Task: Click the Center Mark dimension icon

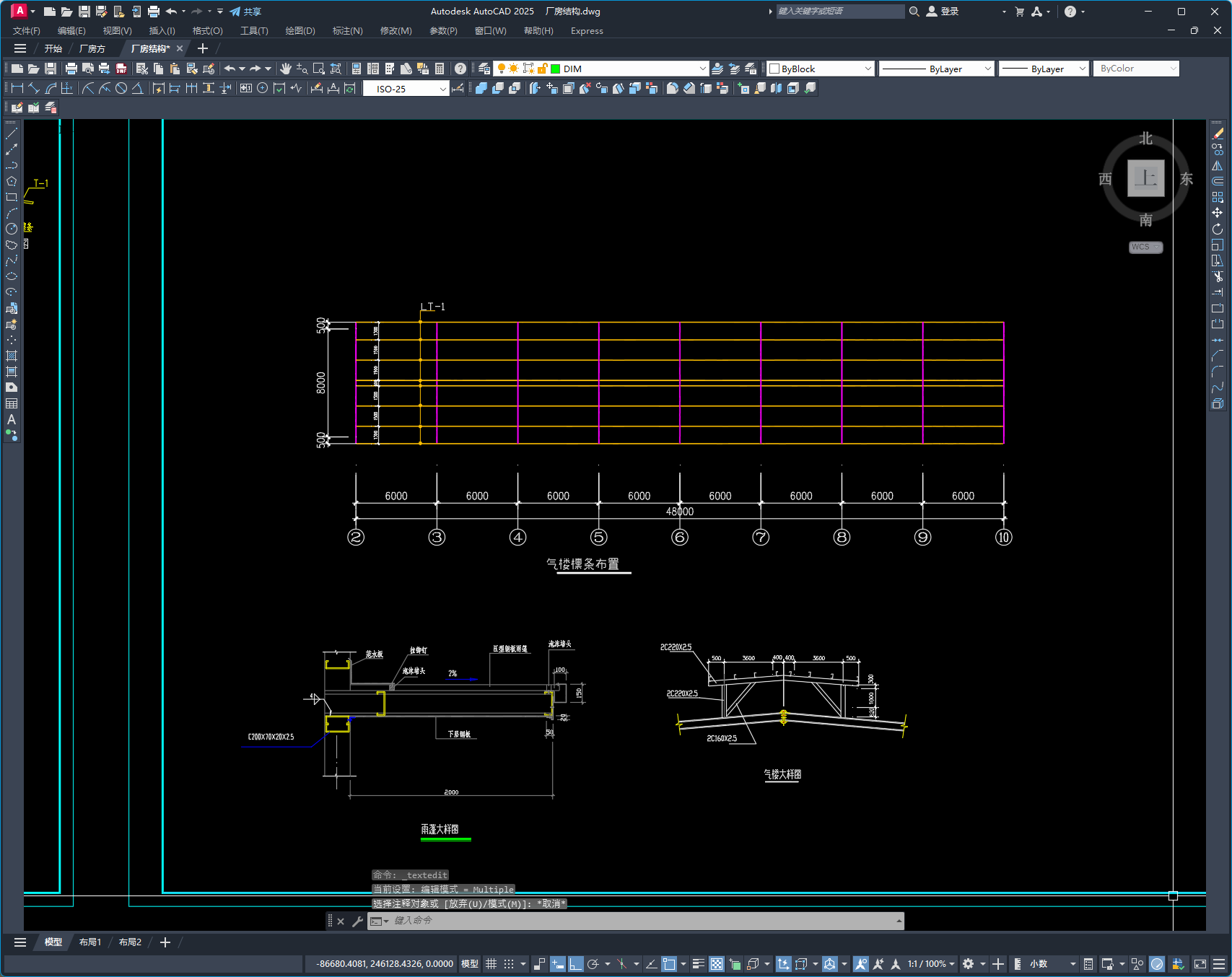Action: click(263, 88)
